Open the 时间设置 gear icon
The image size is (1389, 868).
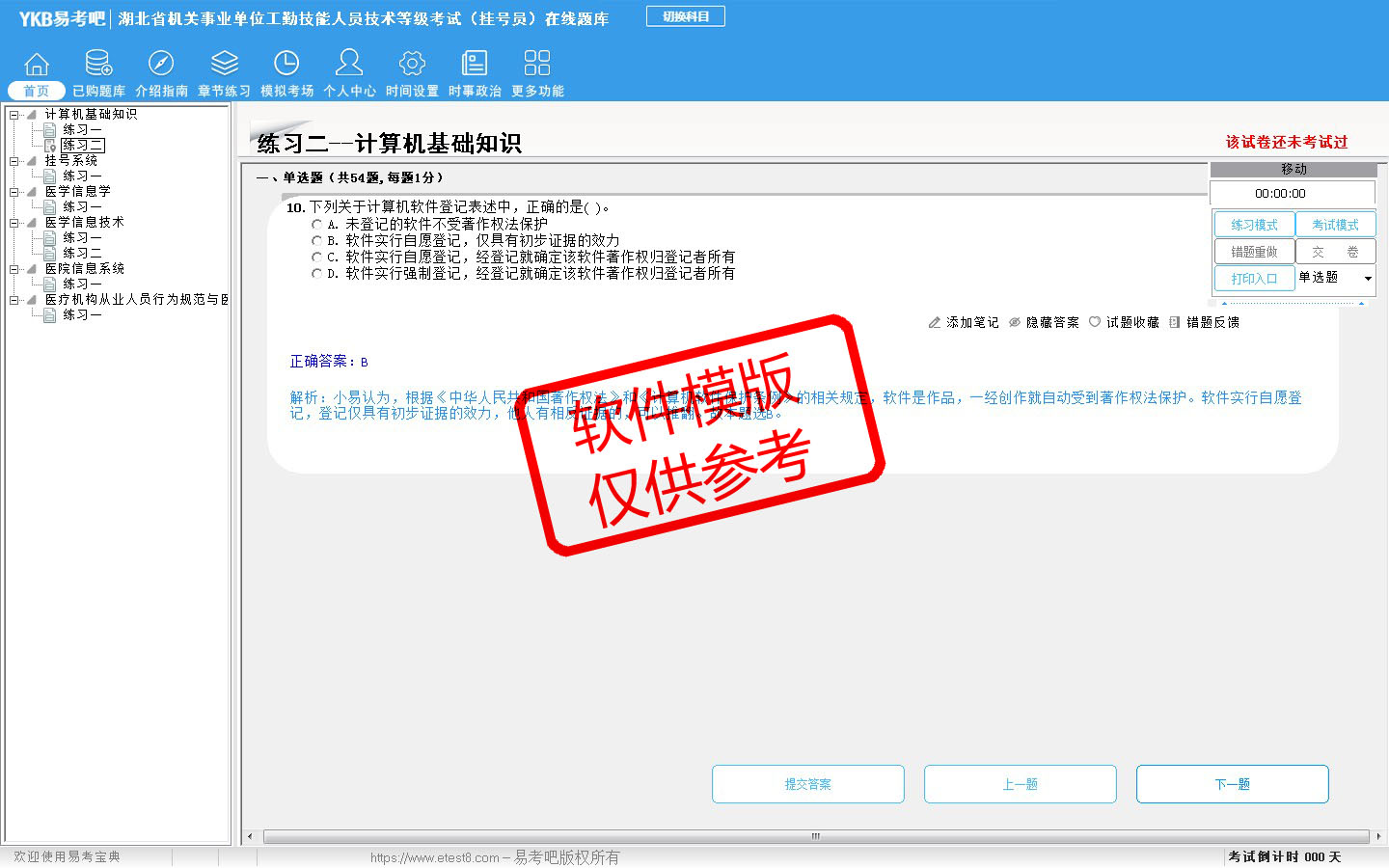tap(412, 64)
